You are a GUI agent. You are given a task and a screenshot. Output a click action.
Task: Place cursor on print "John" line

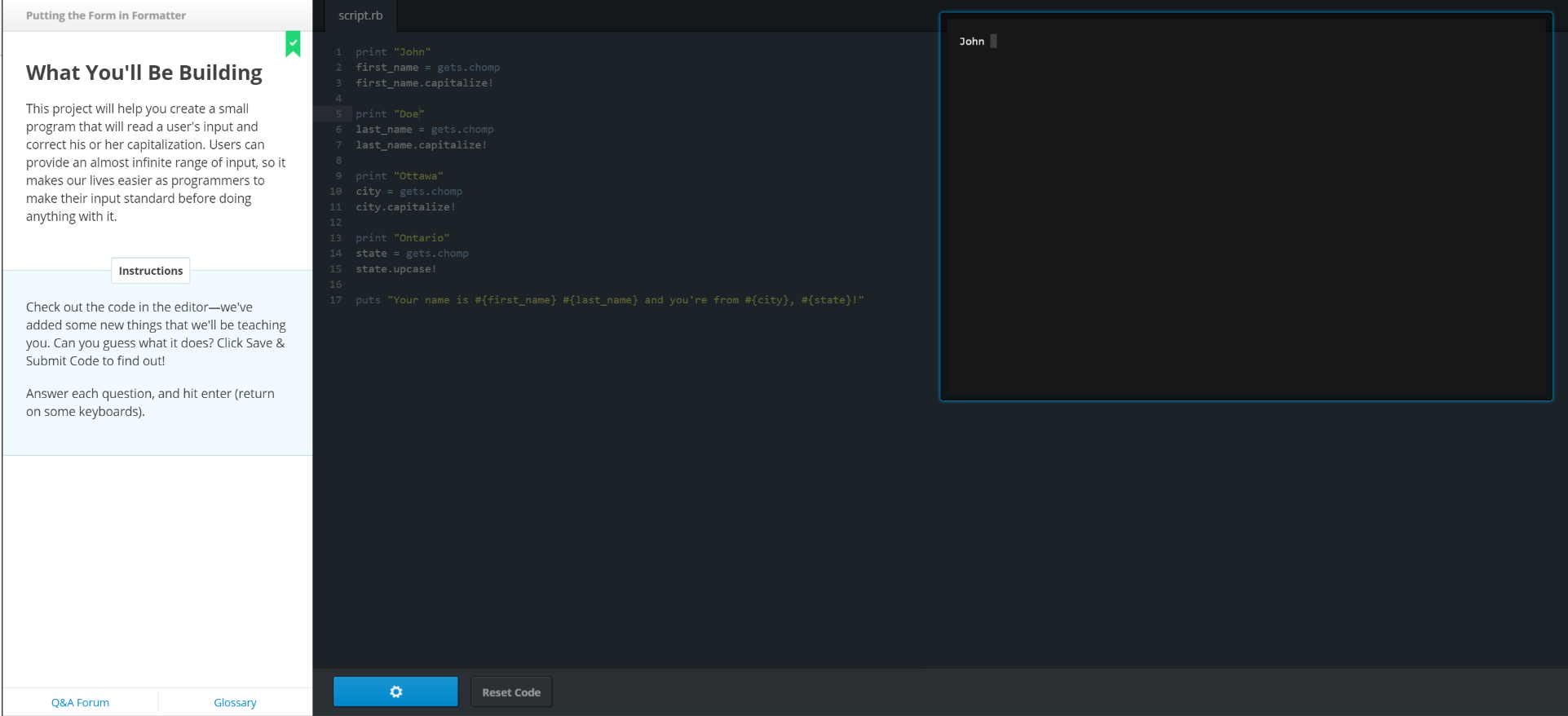point(393,52)
